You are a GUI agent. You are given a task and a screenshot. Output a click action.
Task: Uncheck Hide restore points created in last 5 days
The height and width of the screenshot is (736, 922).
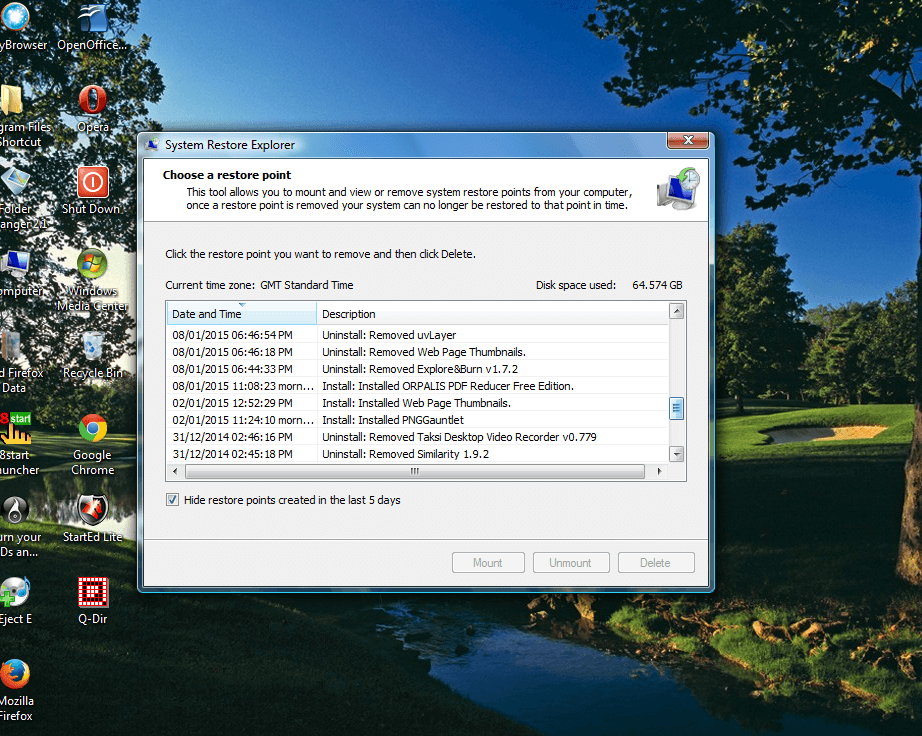pos(173,500)
